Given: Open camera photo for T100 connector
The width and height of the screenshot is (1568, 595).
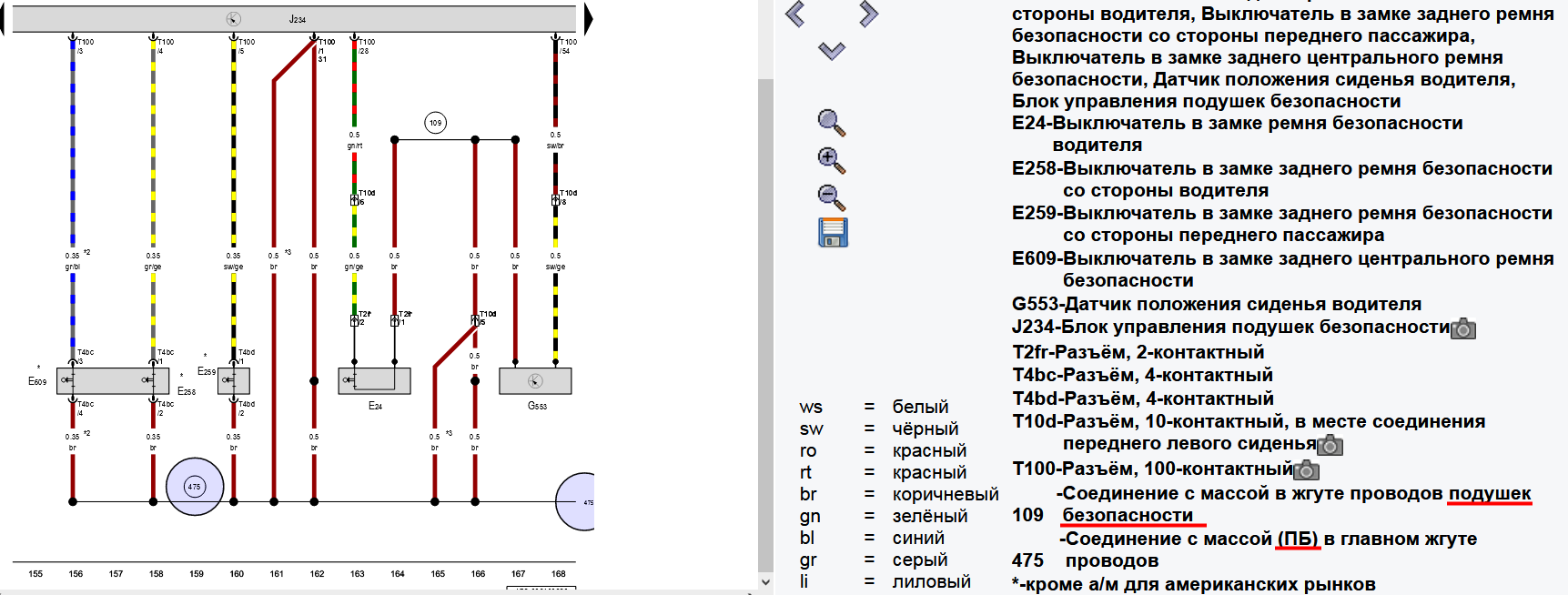Looking at the screenshot, I should pos(1306,469).
